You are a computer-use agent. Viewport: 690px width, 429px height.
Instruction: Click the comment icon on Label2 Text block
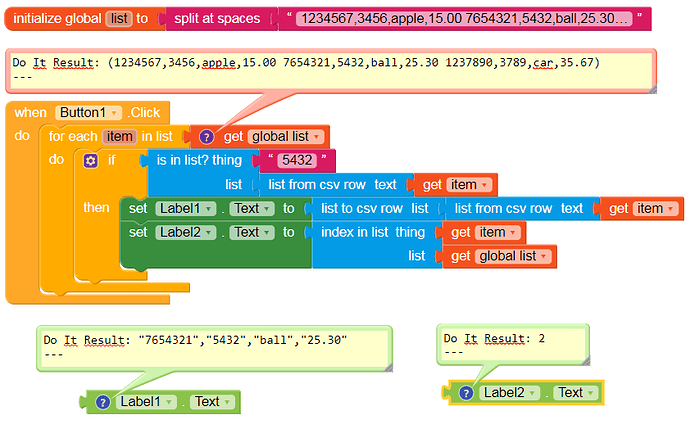(x=466, y=393)
